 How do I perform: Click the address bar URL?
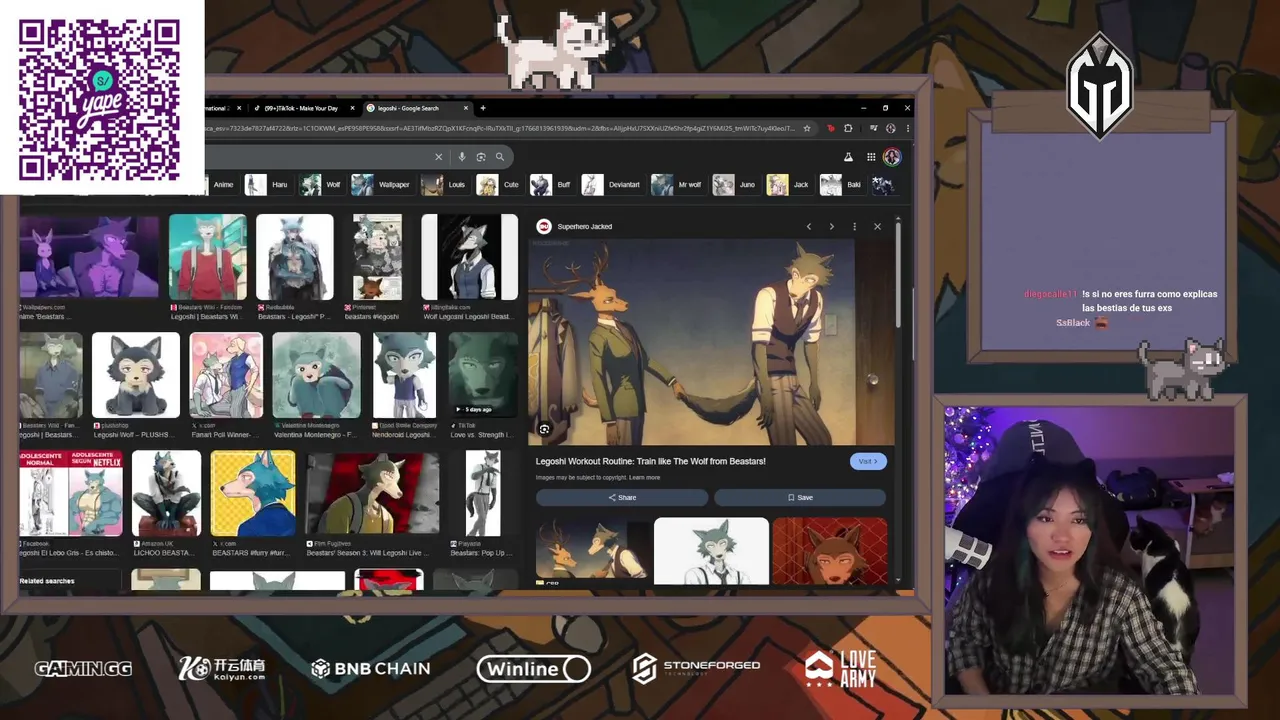pyautogui.click(x=500, y=128)
